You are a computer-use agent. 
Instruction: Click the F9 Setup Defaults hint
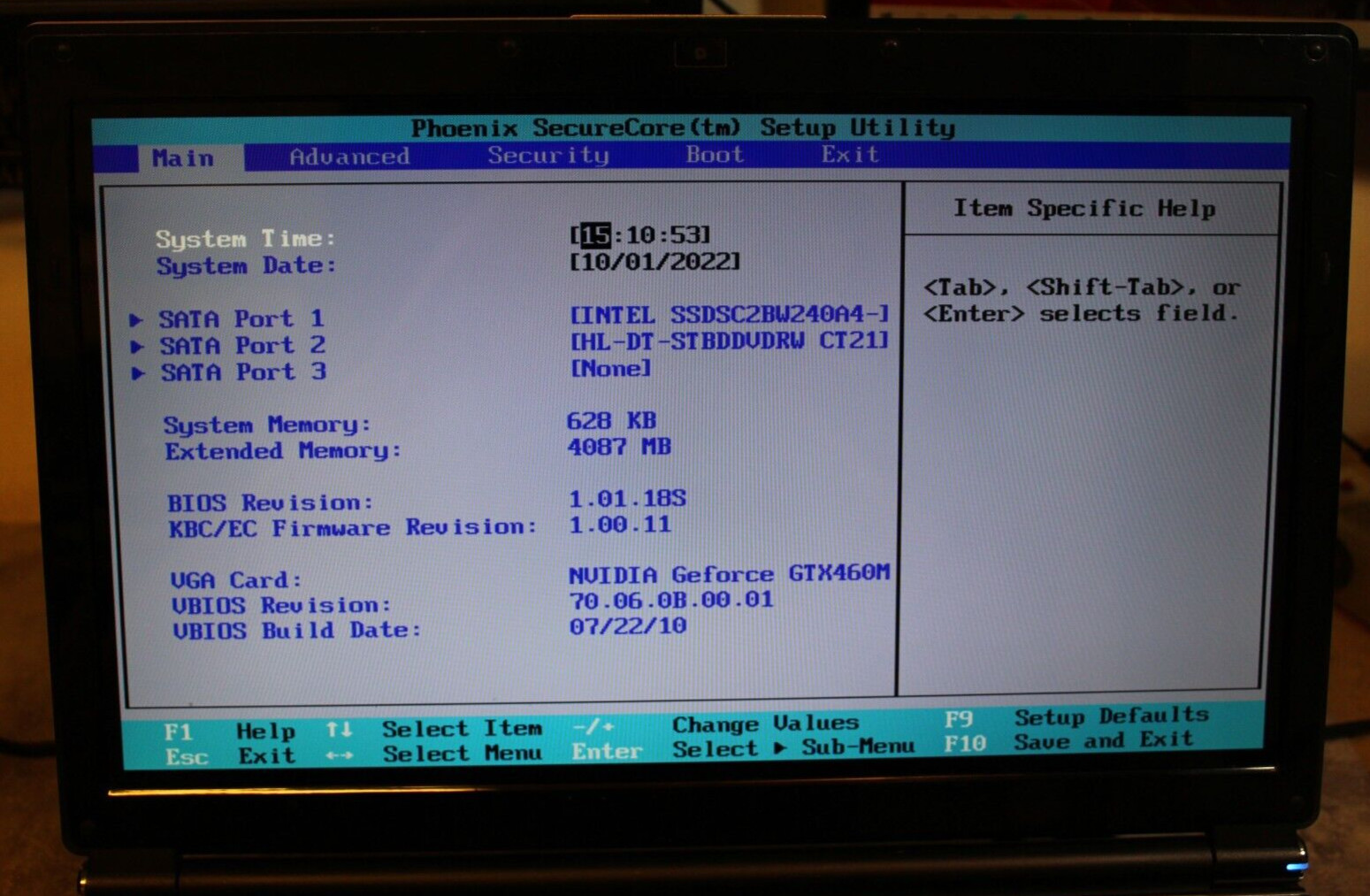tap(1076, 717)
